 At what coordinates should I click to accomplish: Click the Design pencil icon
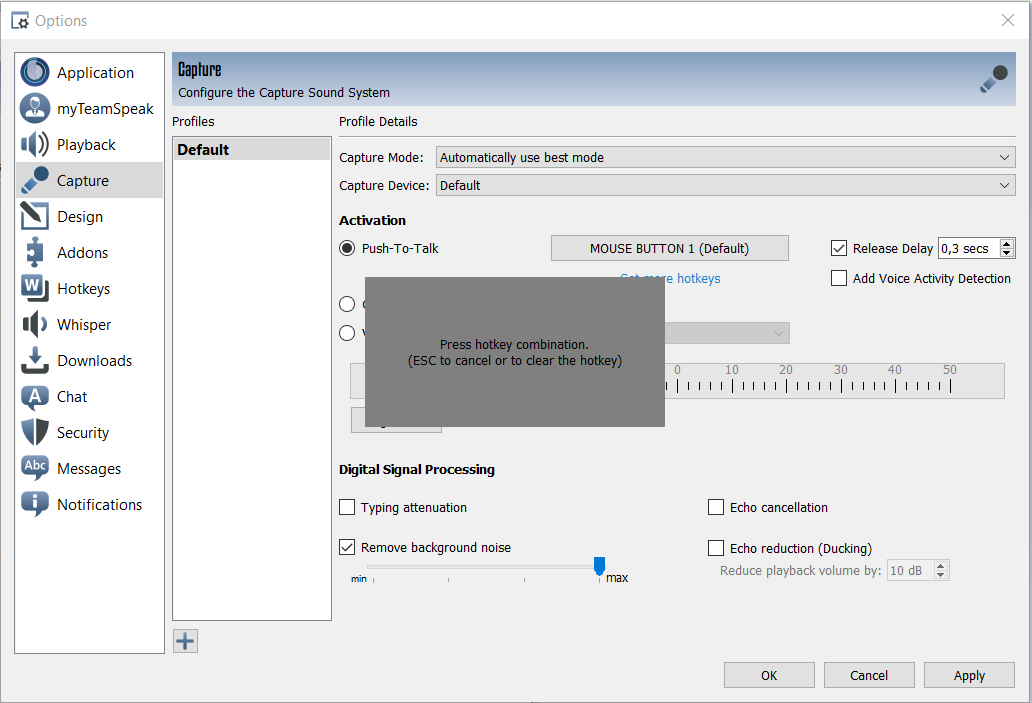coord(35,217)
